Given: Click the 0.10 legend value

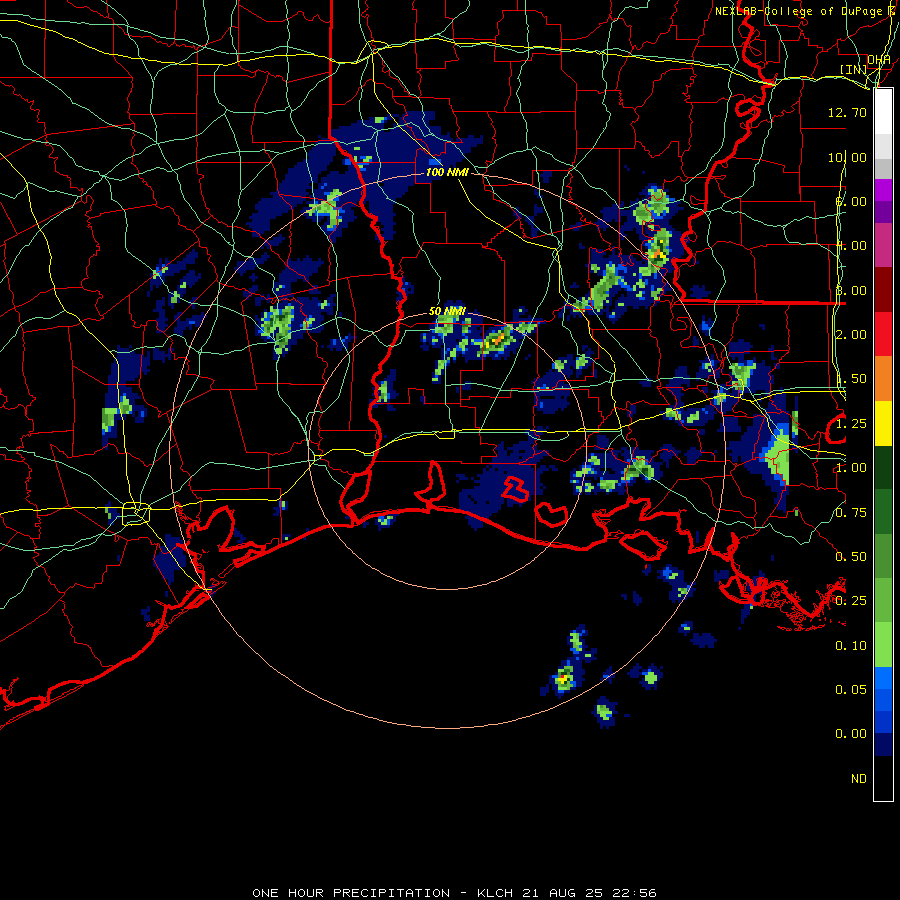Looking at the screenshot, I should pyautogui.click(x=851, y=646).
